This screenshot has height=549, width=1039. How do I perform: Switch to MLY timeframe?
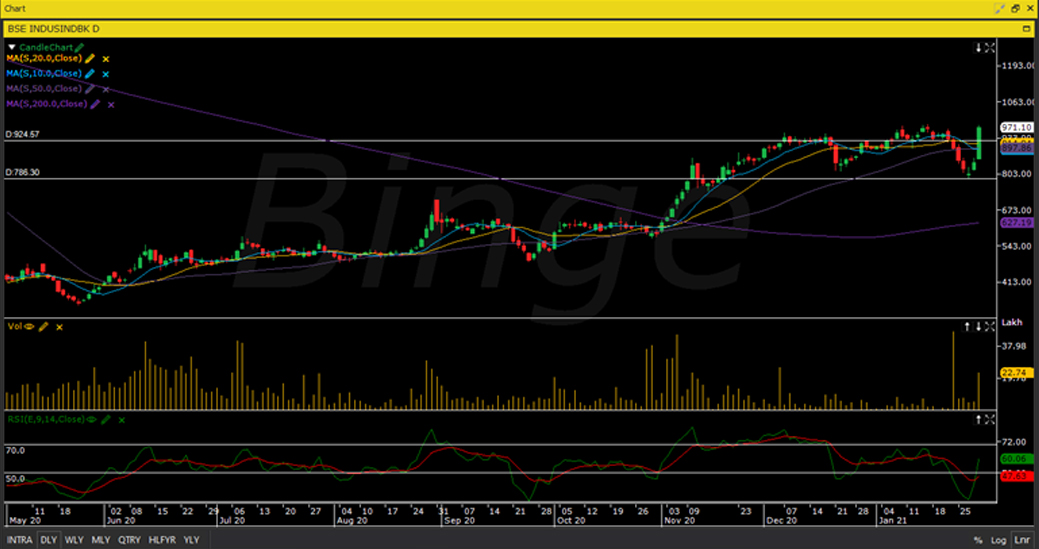pyautogui.click(x=101, y=540)
